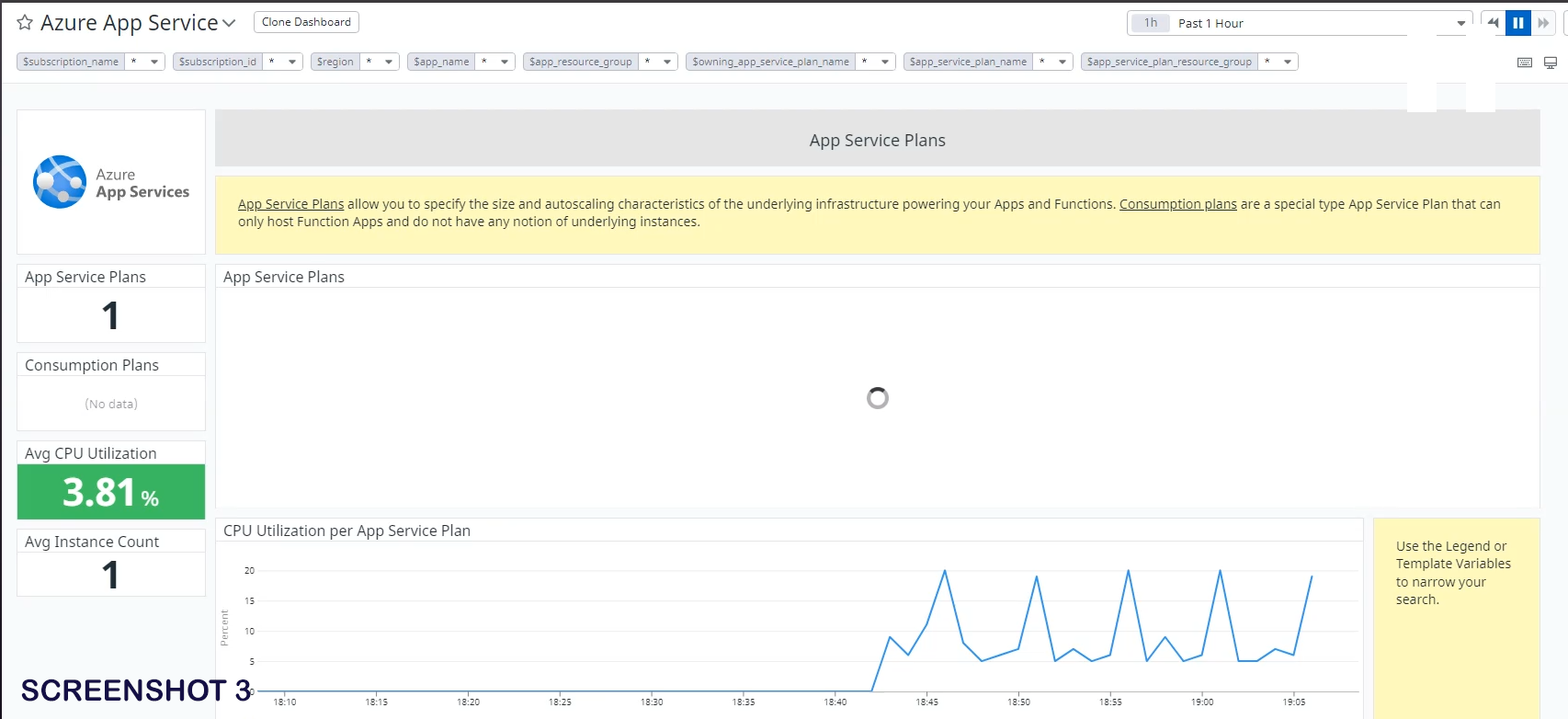The image size is (1568, 719).
Task: Follow the Consumption plans link
Action: click(1177, 204)
